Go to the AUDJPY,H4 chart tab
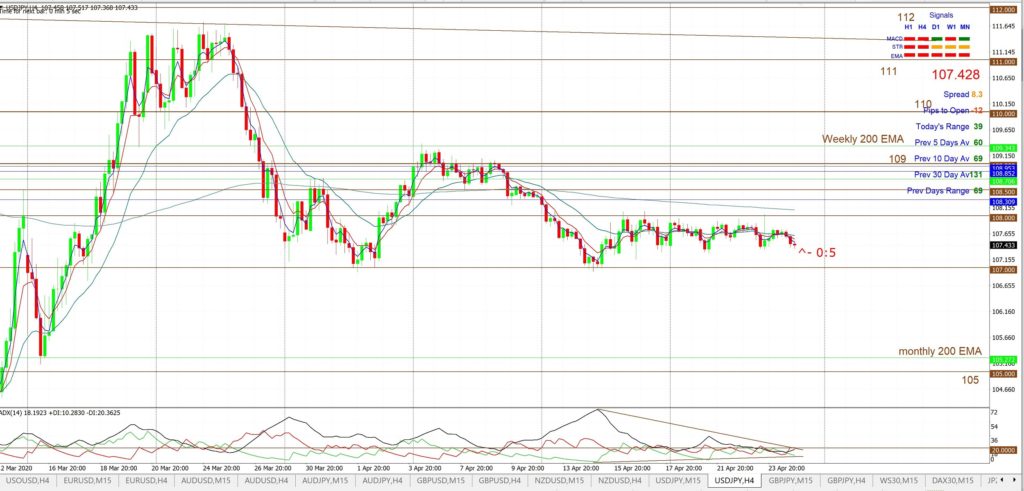1024x491 pixels. (x=384, y=481)
